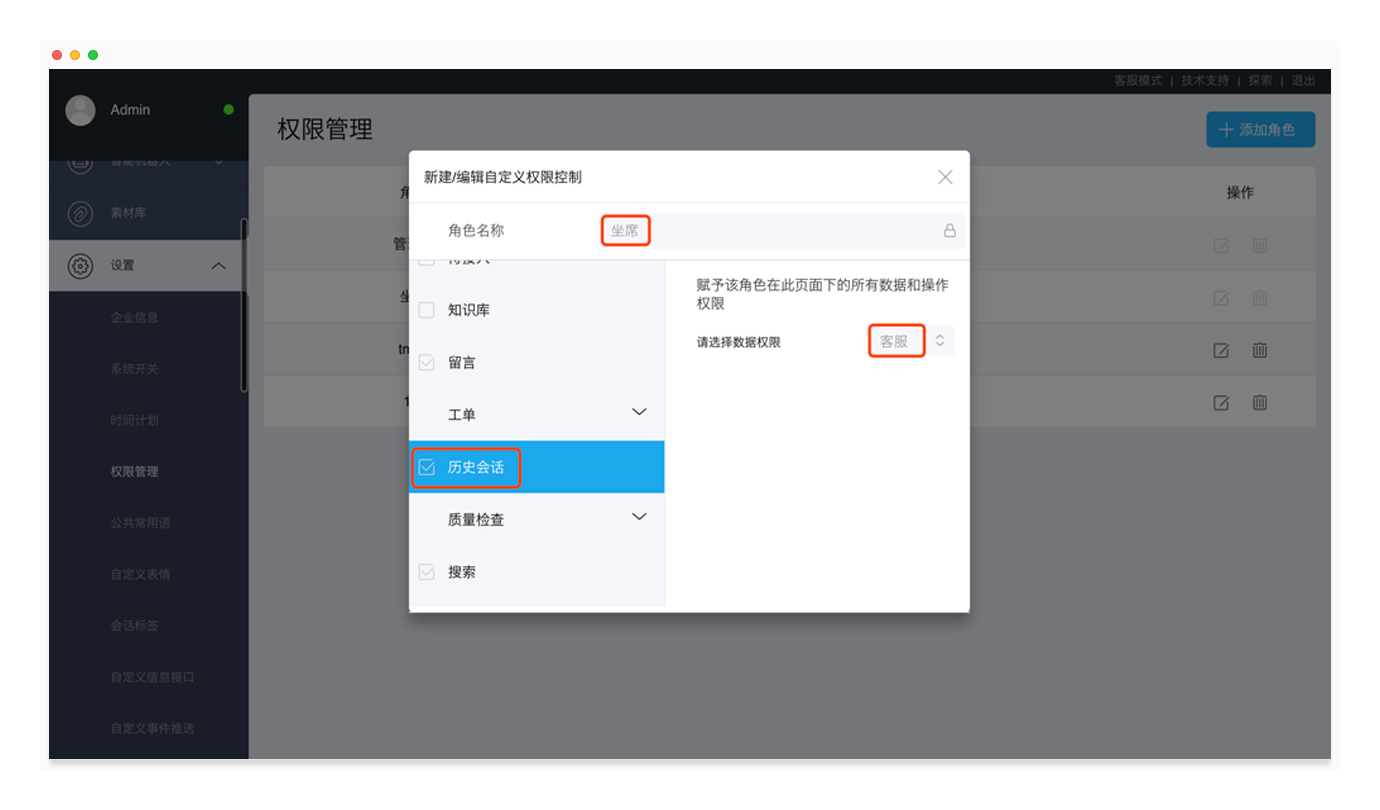This screenshot has width=1380, height=810.
Task: Click the delete icon in last table row
Action: tap(1260, 403)
